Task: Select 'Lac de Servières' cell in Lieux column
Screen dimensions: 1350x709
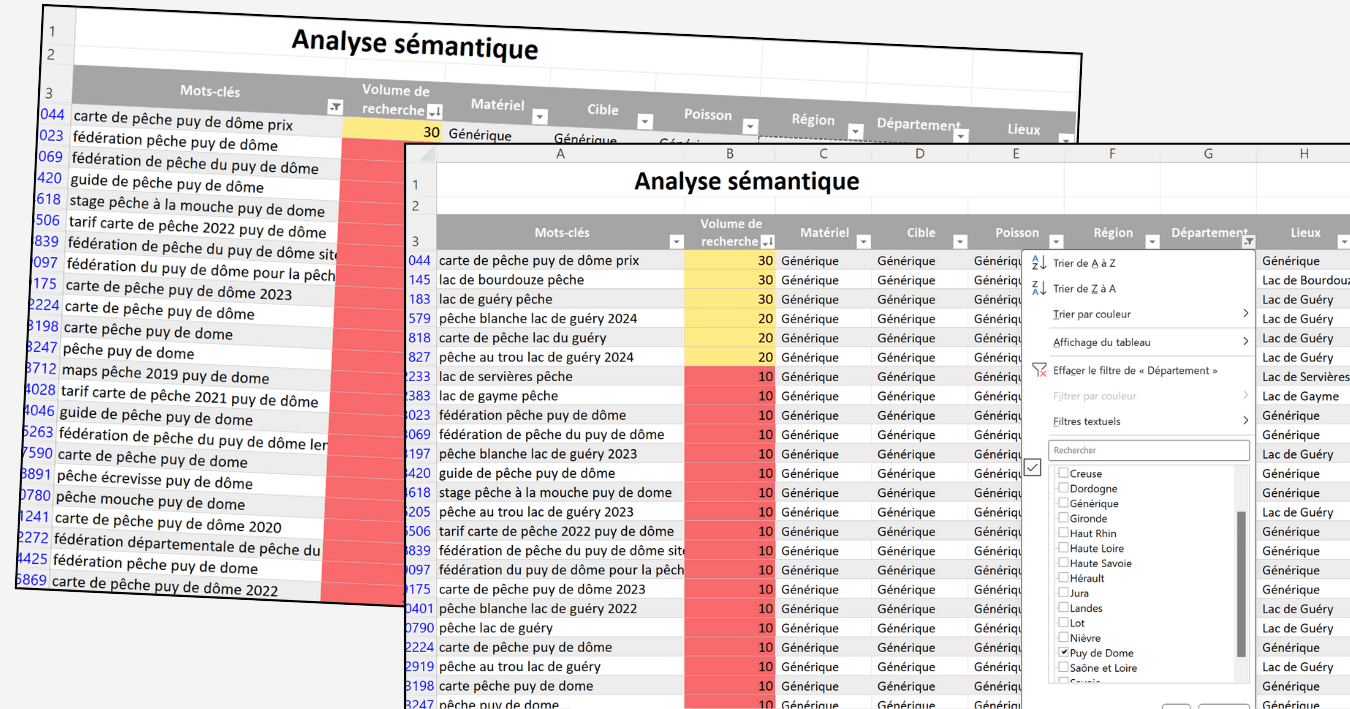Action: tap(1304, 376)
